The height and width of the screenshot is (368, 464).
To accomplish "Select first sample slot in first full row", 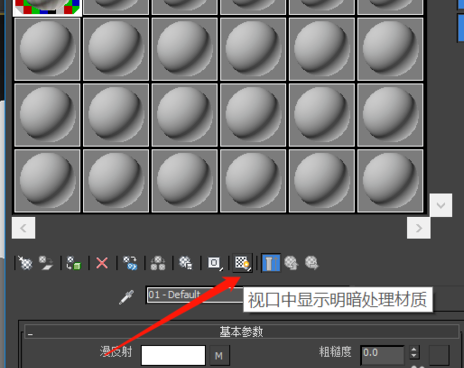I will click(47, 49).
